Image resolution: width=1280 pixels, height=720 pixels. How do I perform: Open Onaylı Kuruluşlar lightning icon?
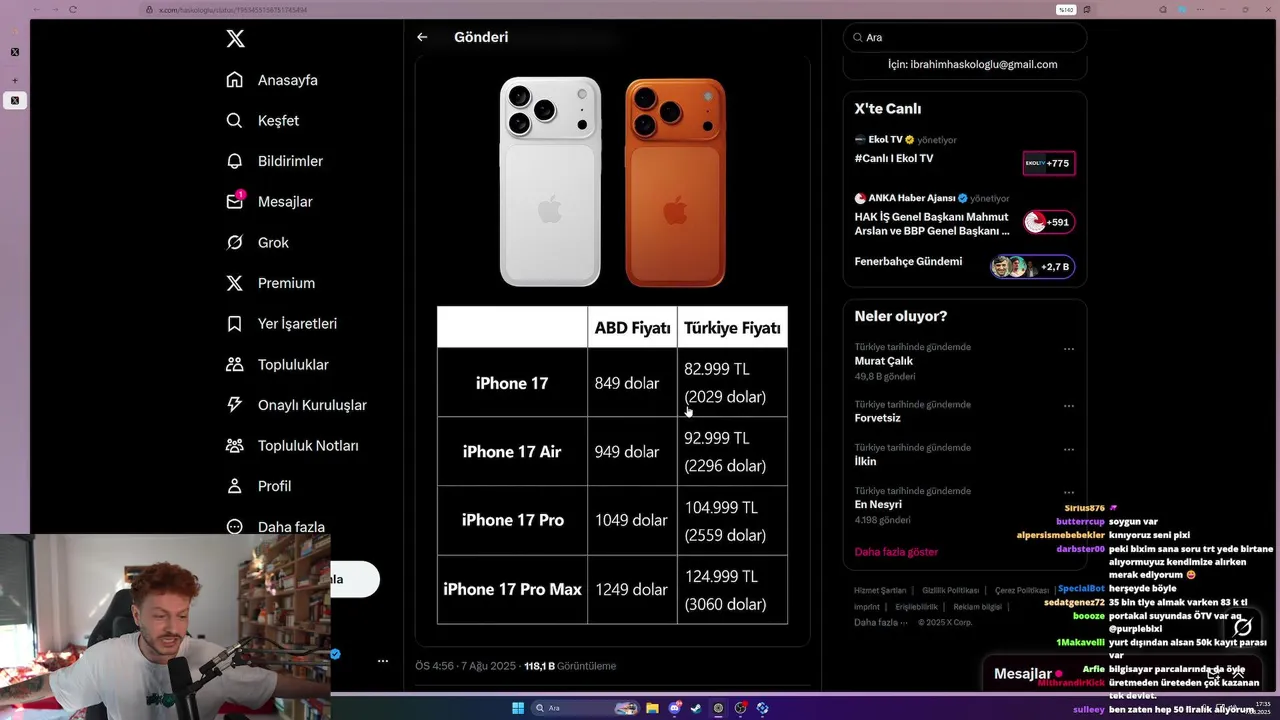click(235, 405)
